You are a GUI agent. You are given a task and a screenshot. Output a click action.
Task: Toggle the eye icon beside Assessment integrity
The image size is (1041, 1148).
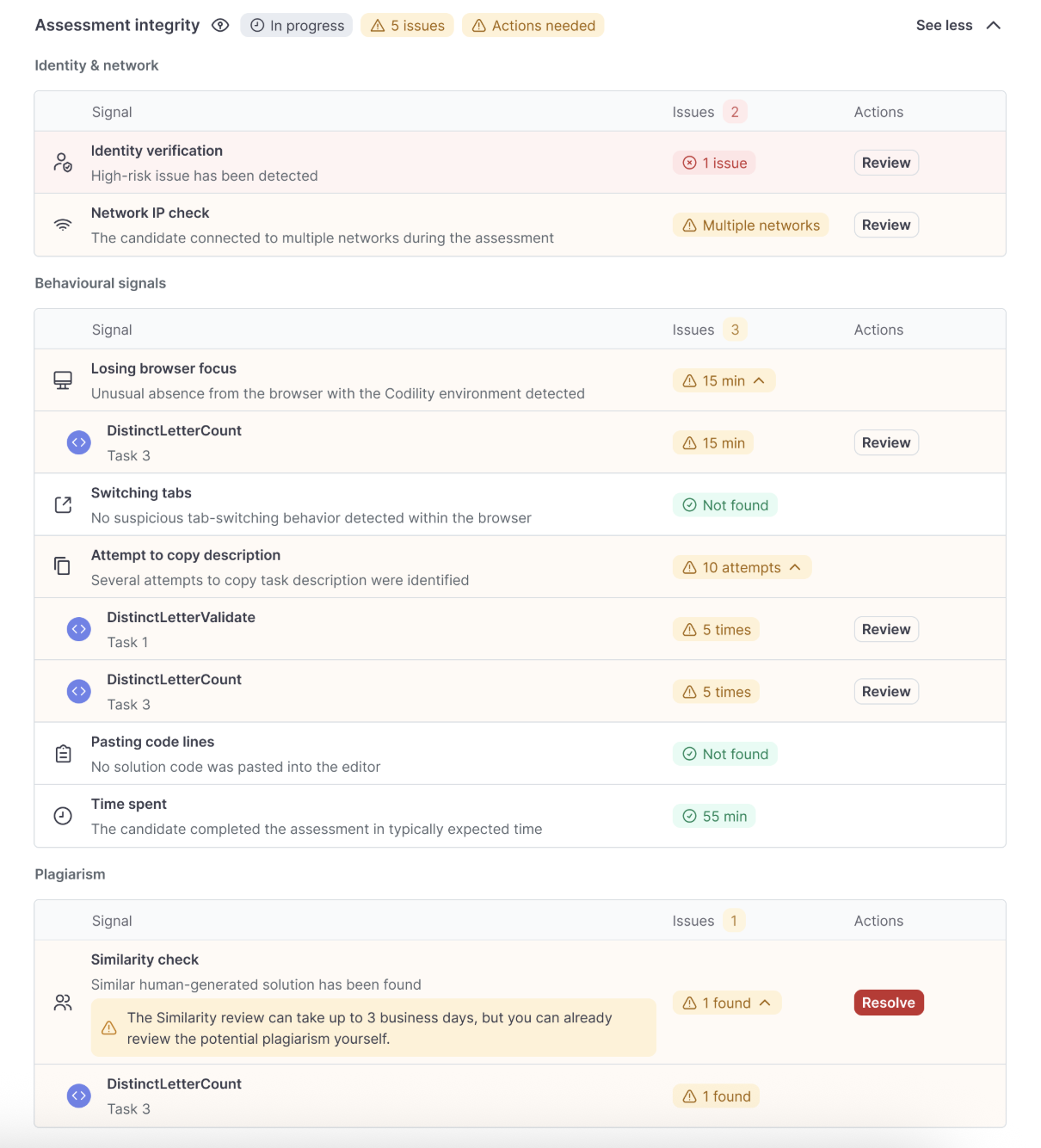[220, 26]
